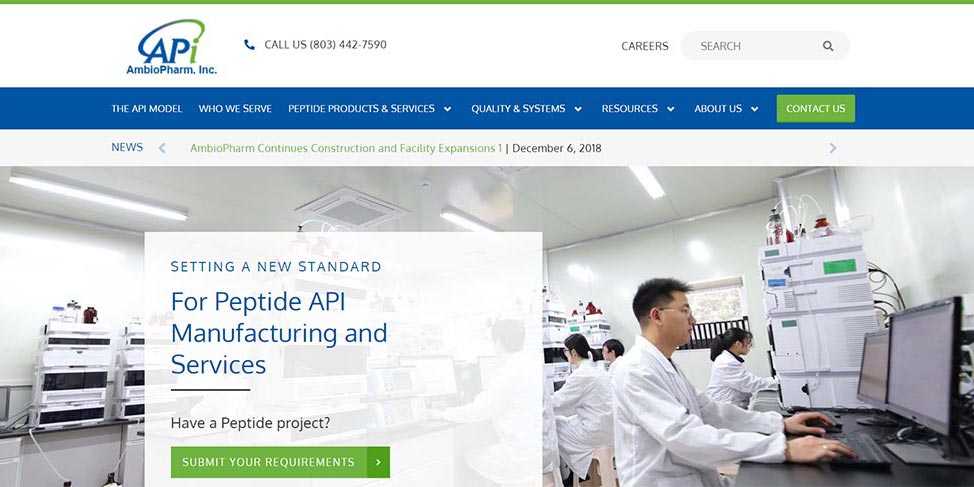Viewport: 974px width, 487px height.
Task: Click the AmbioPharm API logo
Action: tap(171, 47)
